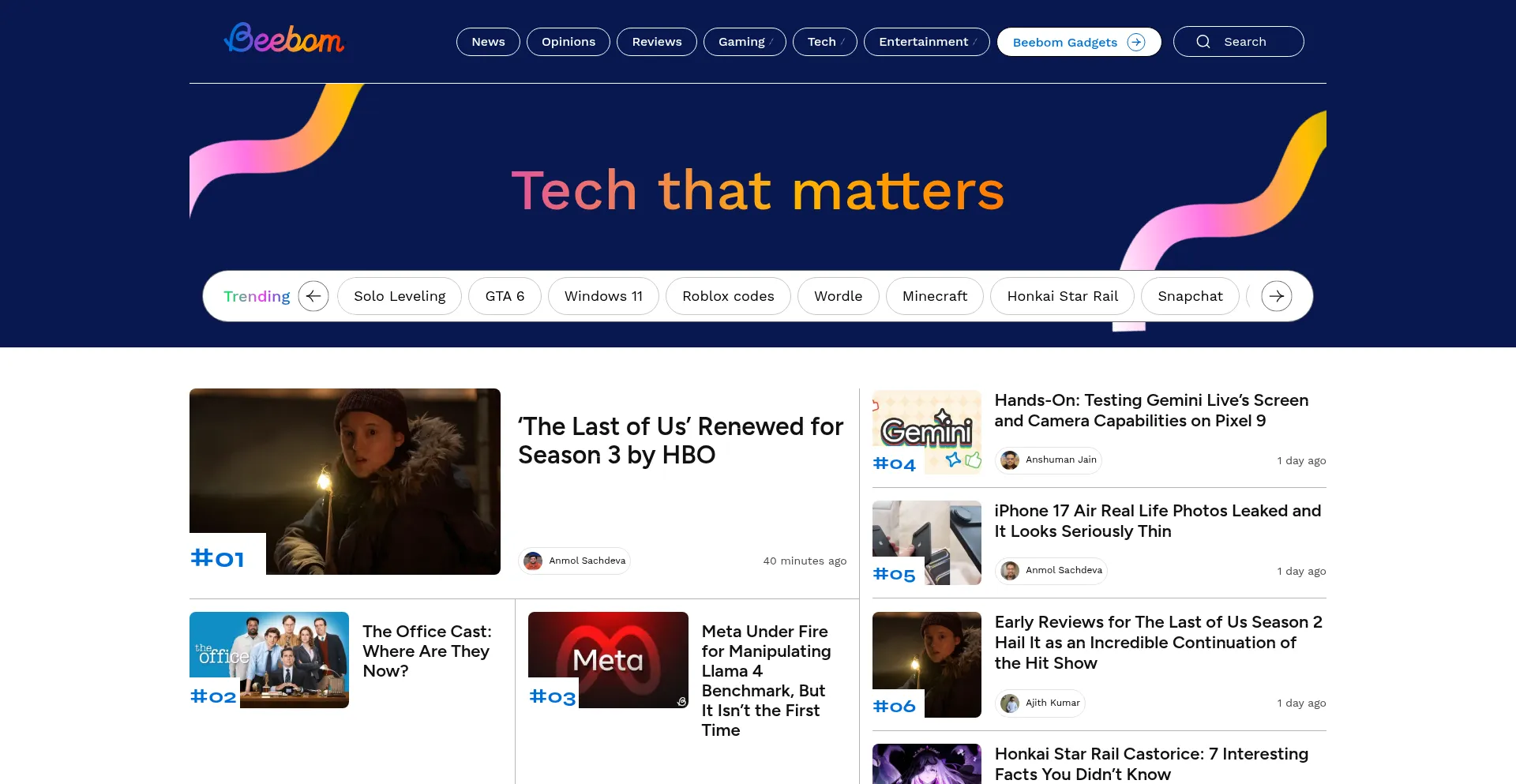Click Anmol Sachdeva avatar under Last of Us story
Image resolution: width=1516 pixels, height=784 pixels.
pyautogui.click(x=533, y=561)
